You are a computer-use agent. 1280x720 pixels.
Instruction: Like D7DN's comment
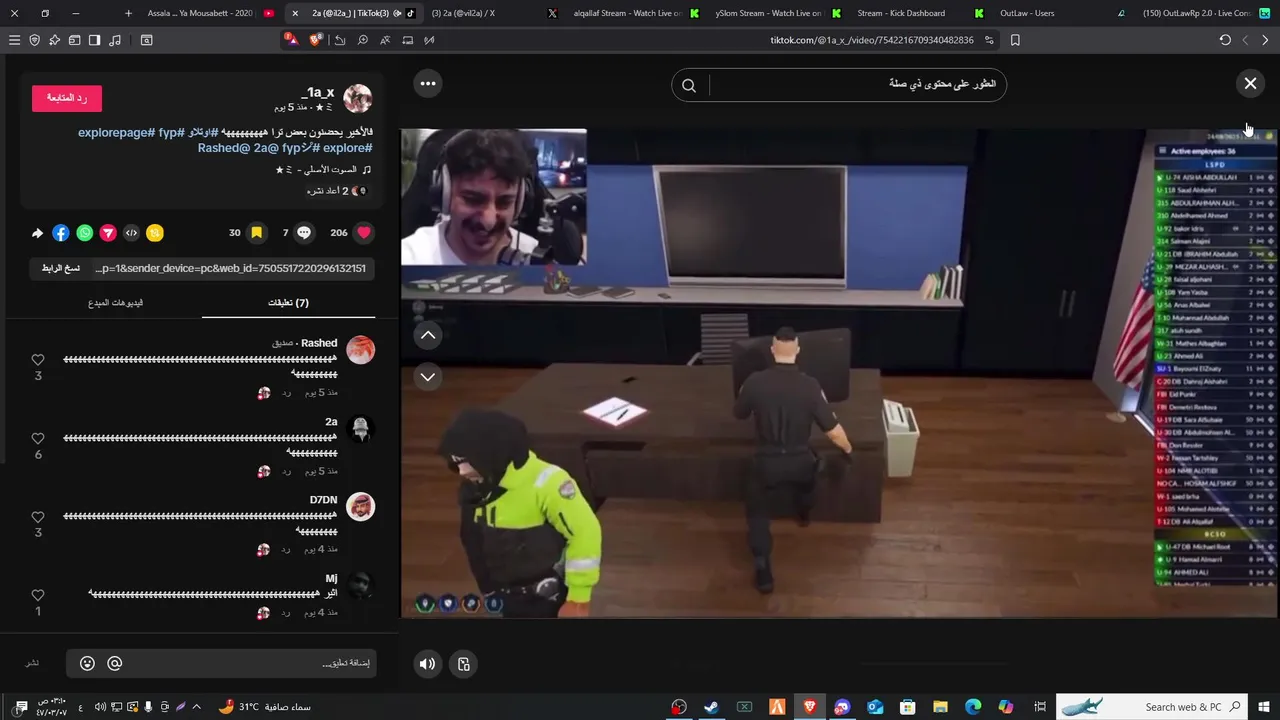pyautogui.click(x=38, y=517)
